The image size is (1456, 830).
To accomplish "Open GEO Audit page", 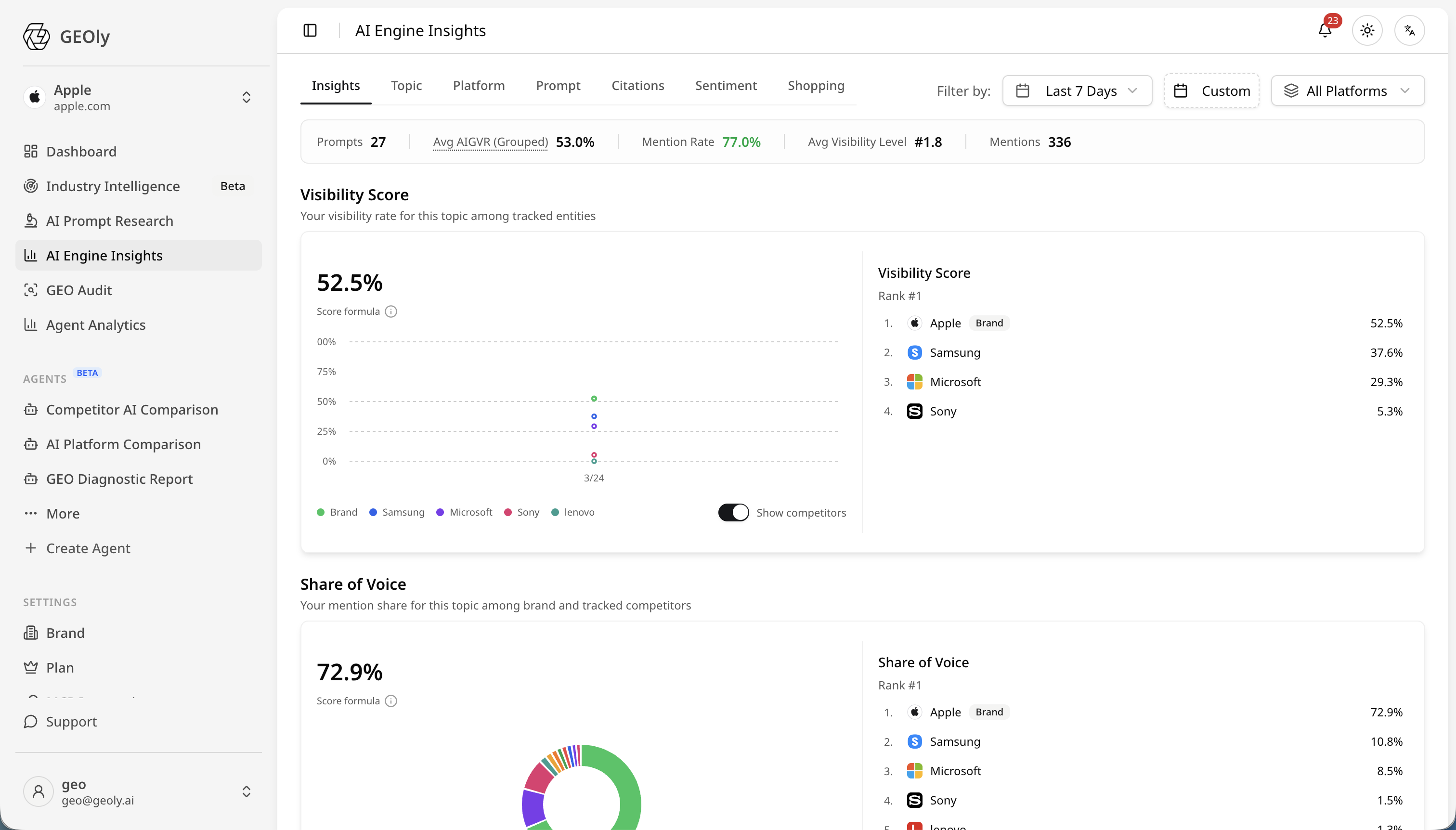I will click(139, 290).
